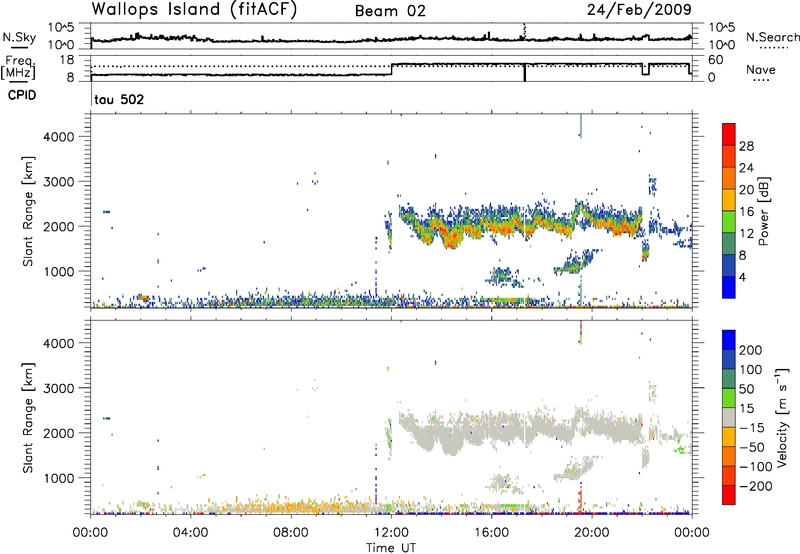Click the left '10^5' noise axis tick
Screen dimensions: 800x554
click(61, 27)
